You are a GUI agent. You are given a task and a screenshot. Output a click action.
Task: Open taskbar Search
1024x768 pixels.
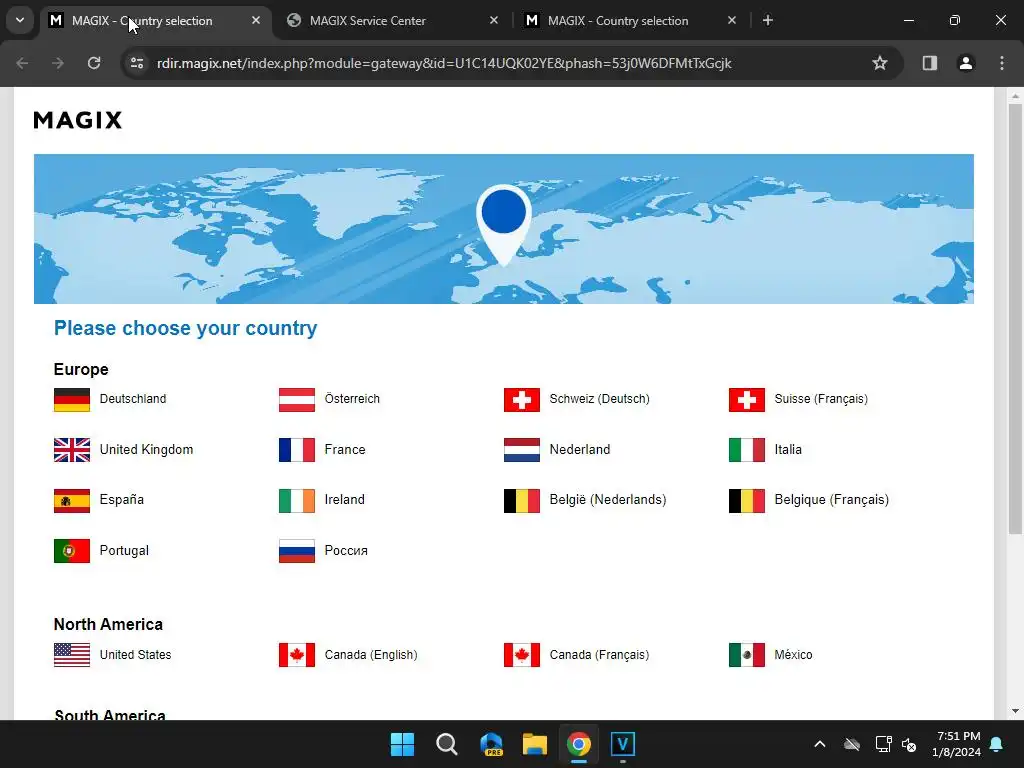[x=447, y=744]
